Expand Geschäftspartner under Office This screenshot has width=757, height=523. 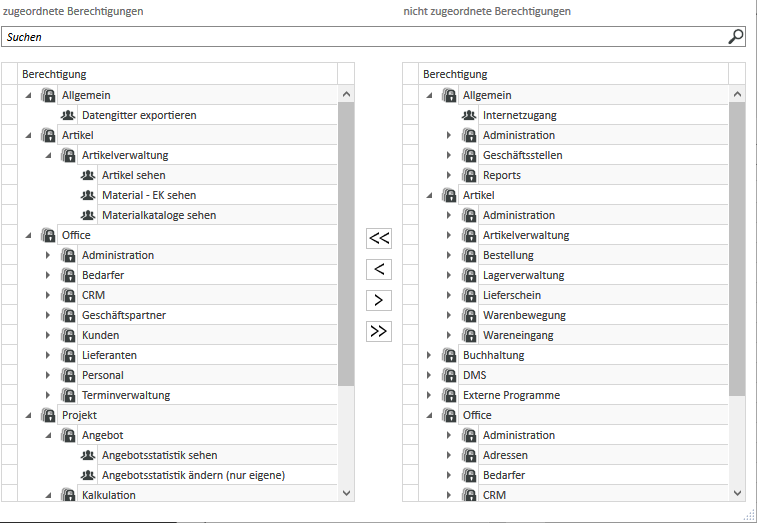point(48,315)
